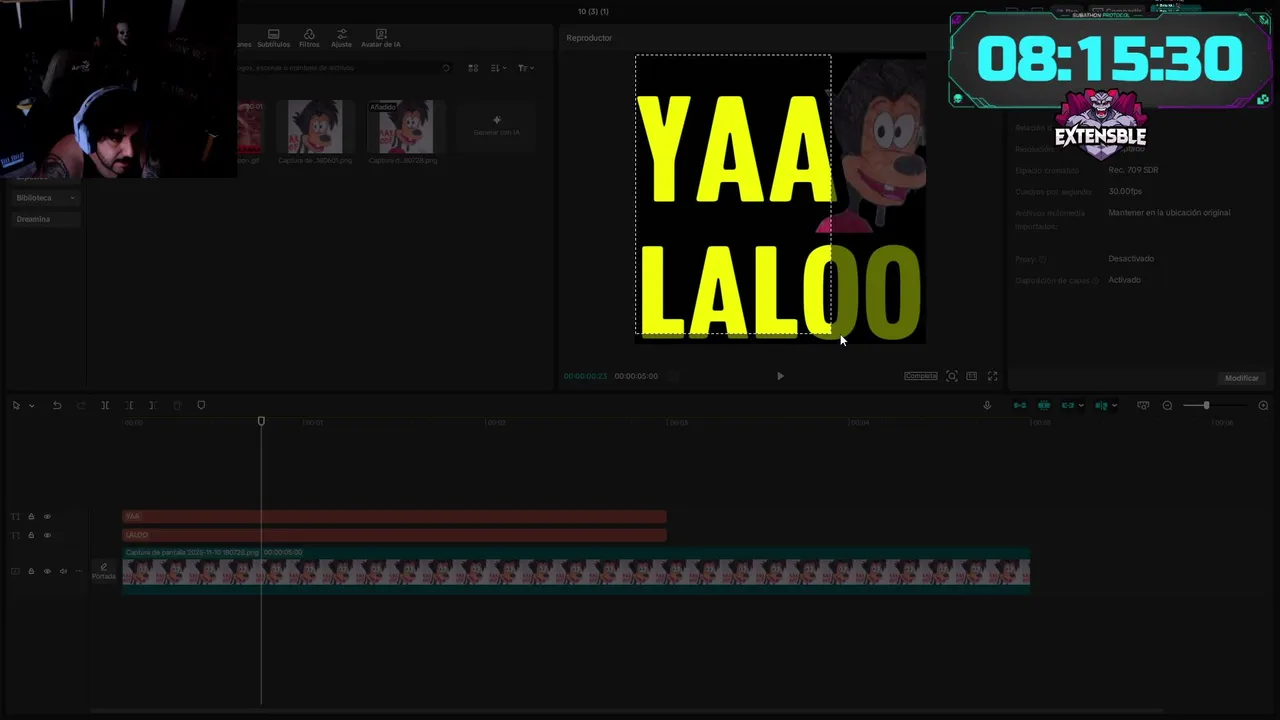
Task: Split the clip at the playhead
Action: 105,405
